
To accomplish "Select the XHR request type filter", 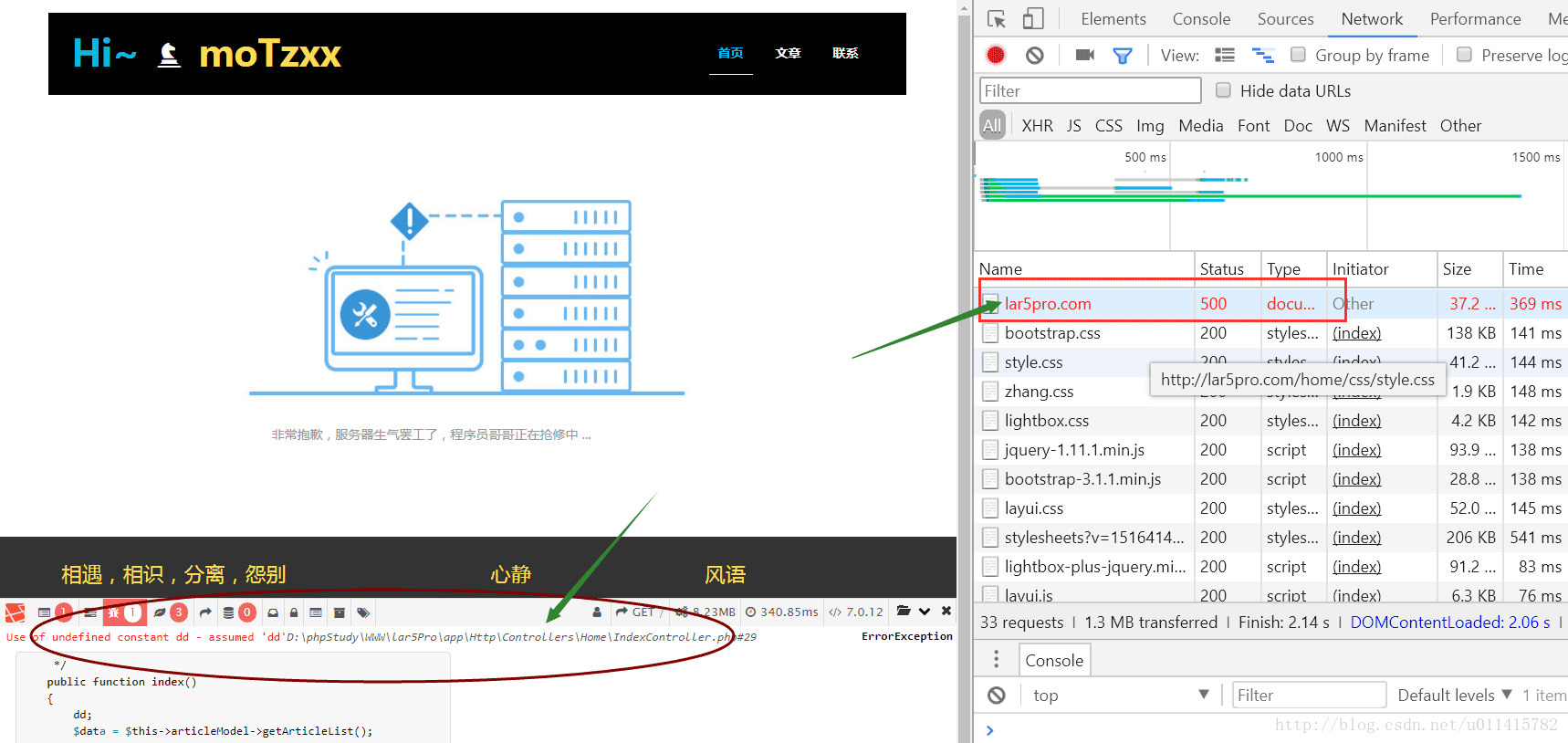I will point(1037,126).
